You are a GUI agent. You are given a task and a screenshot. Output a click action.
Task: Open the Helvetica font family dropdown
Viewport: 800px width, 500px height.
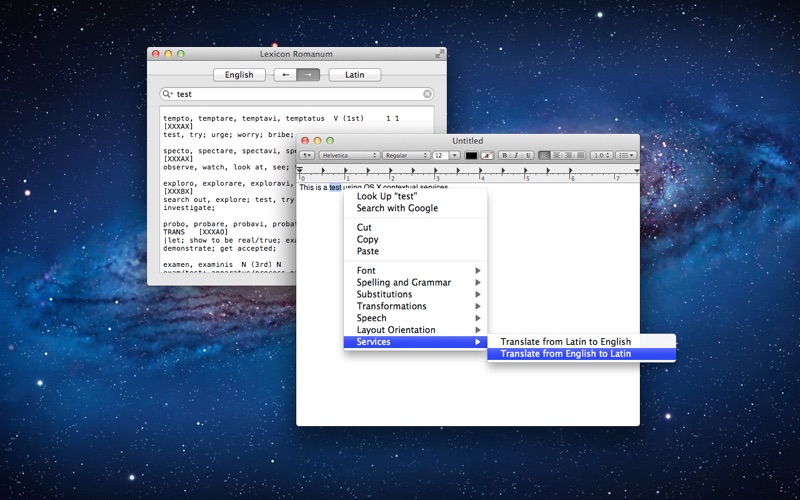[349, 155]
